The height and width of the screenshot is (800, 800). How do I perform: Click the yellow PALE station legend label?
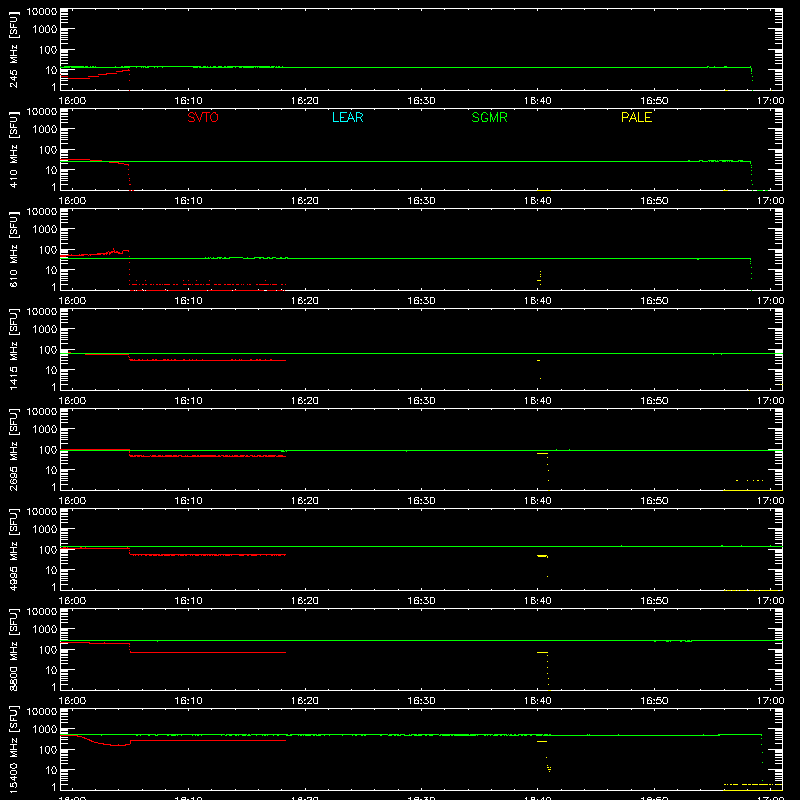636,117
